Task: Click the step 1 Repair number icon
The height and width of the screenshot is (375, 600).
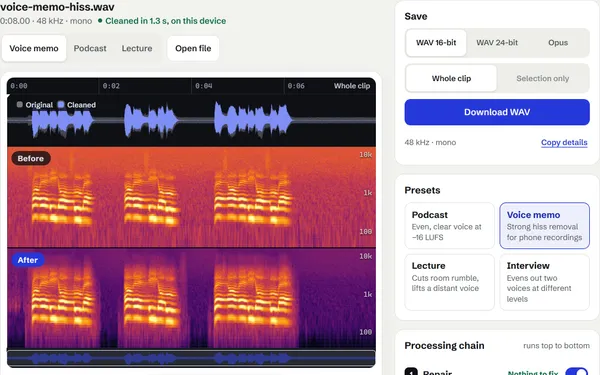Action: (411, 372)
